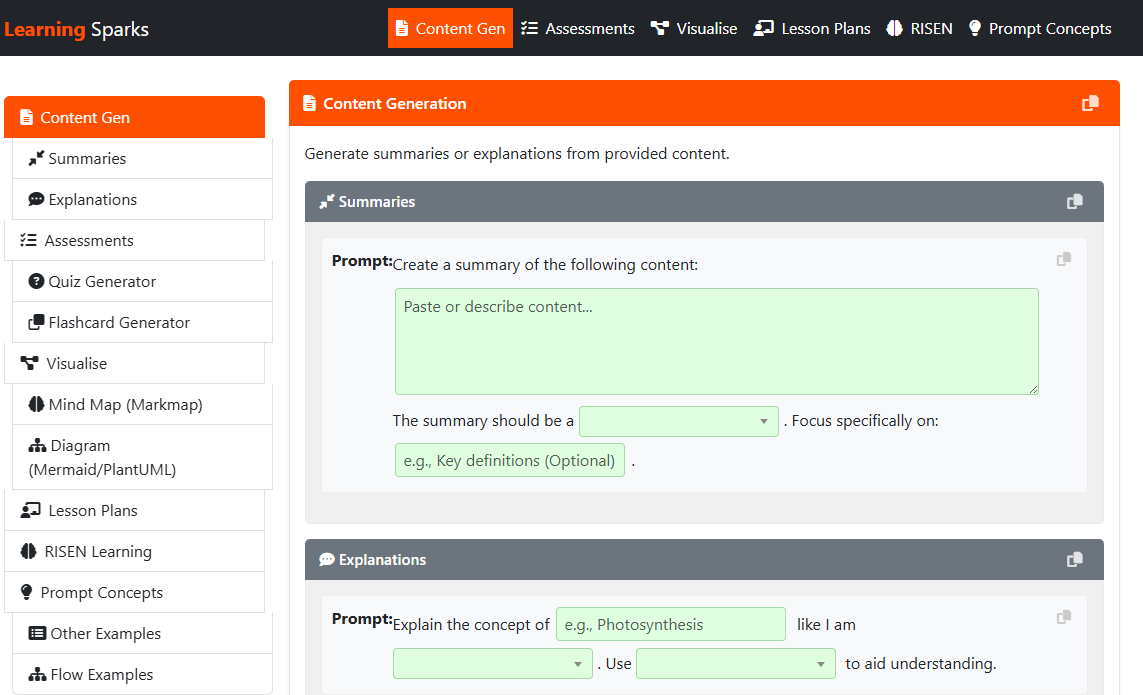Click the Paste or describe content text area

click(x=717, y=341)
